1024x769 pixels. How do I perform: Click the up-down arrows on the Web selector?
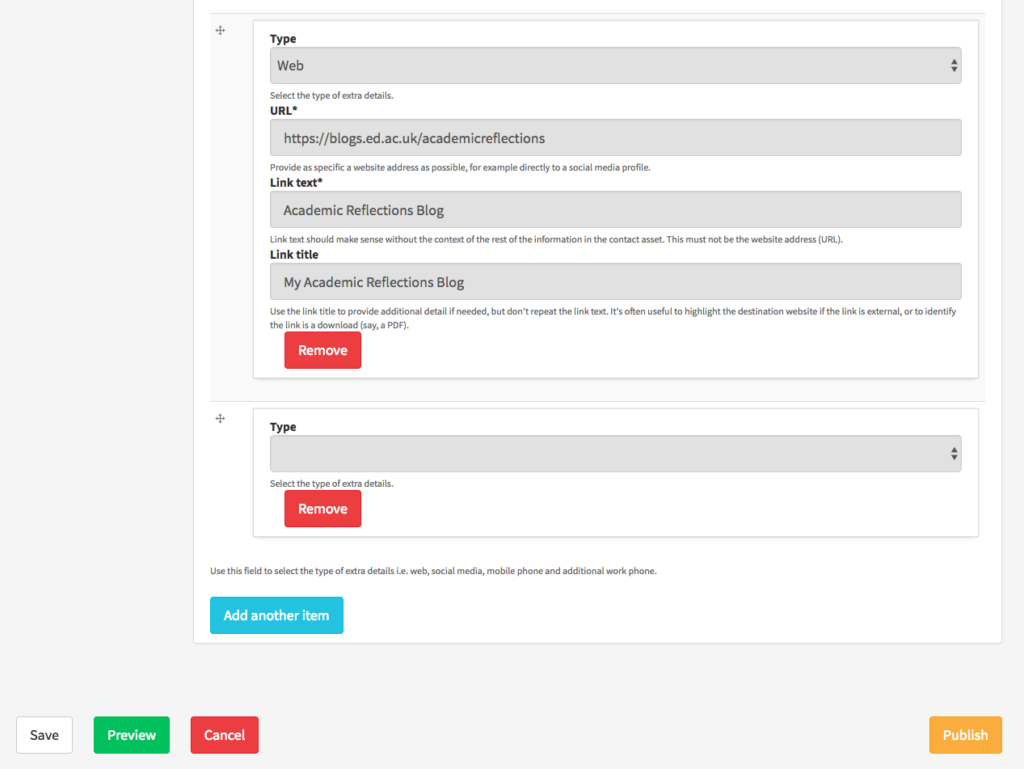[x=954, y=66]
